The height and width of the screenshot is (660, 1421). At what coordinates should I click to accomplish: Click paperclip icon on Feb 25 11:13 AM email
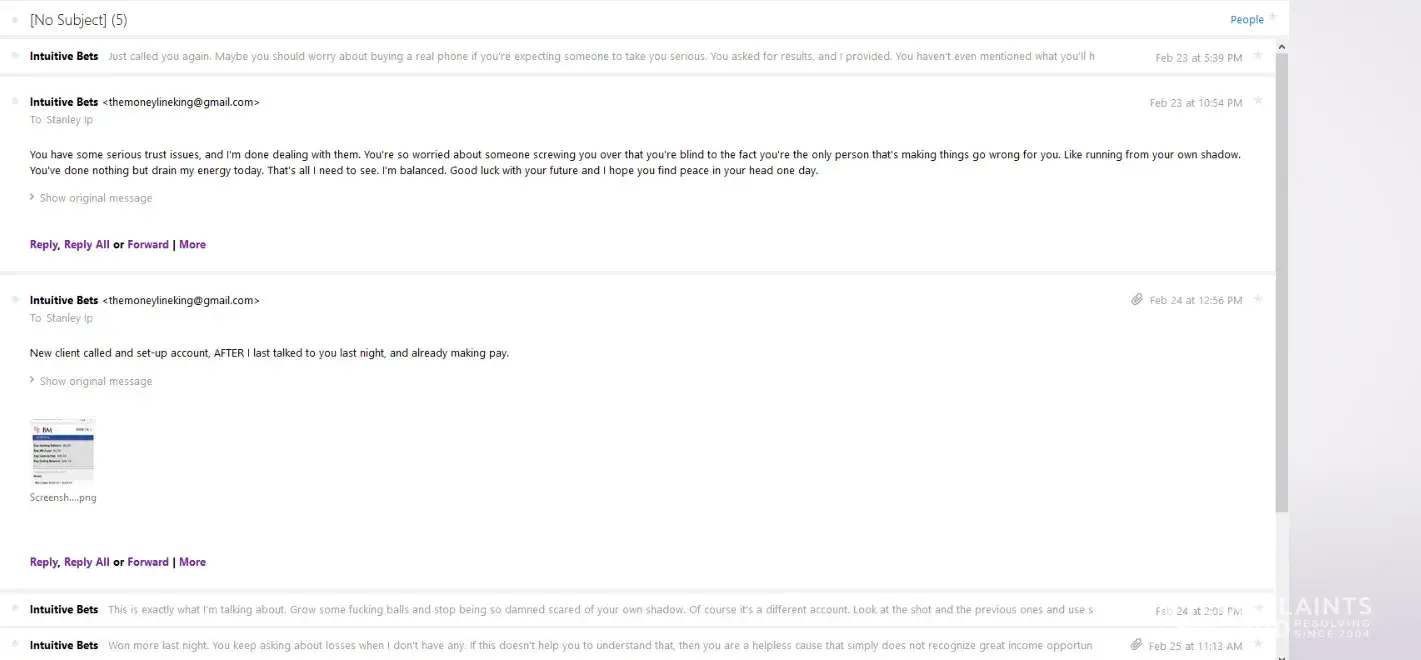point(1137,645)
